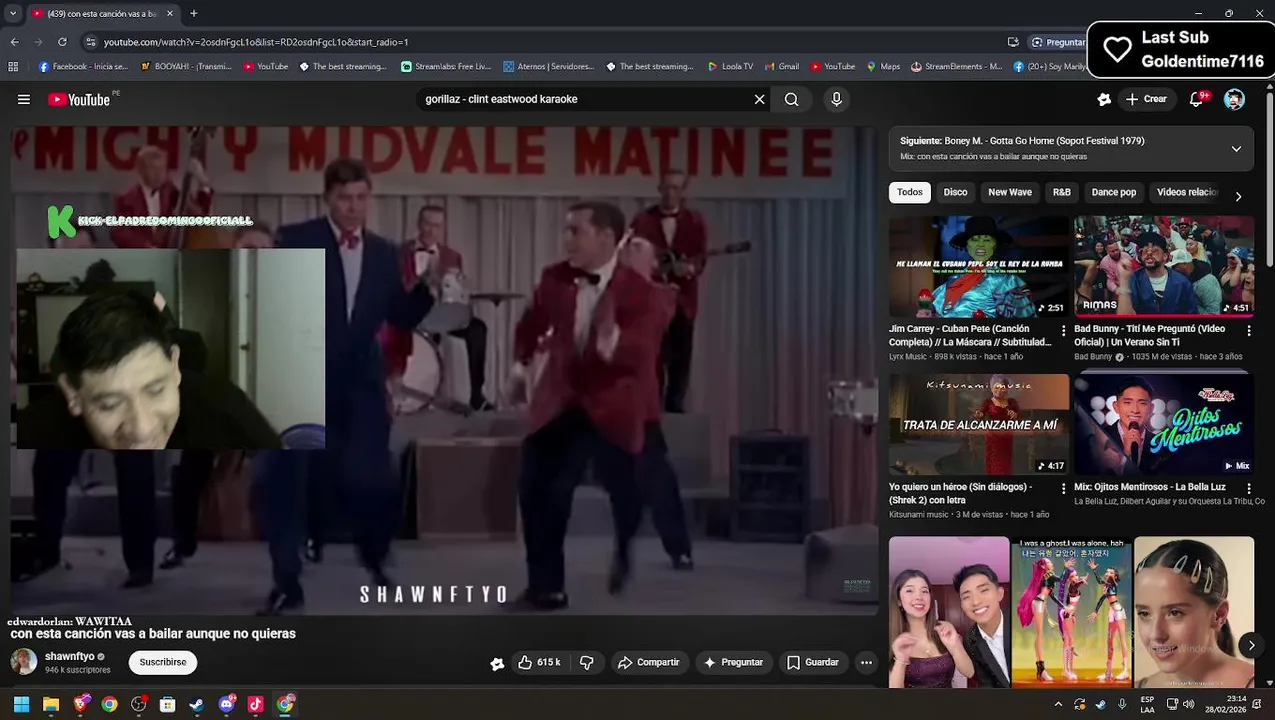This screenshot has width=1275, height=720.
Task: Open Discord from taskbar
Action: coord(226,704)
